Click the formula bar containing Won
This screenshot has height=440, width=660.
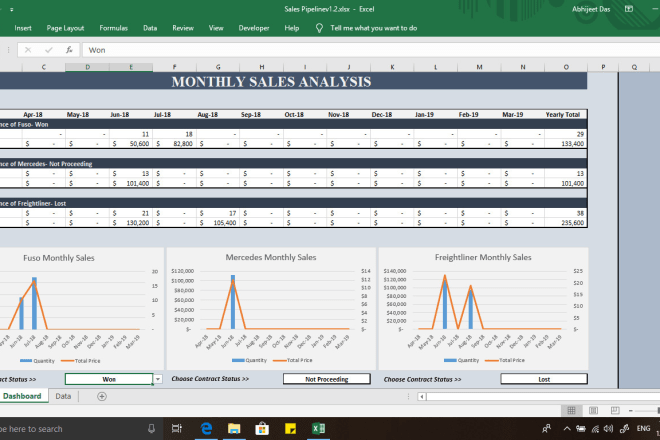[x=370, y=50]
